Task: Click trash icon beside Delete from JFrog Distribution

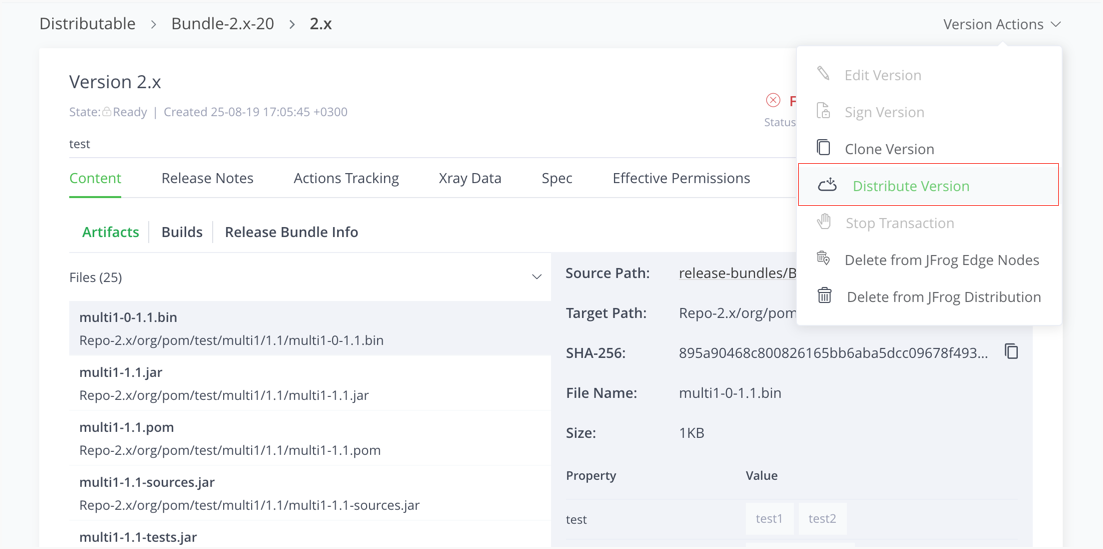Action: click(x=824, y=296)
